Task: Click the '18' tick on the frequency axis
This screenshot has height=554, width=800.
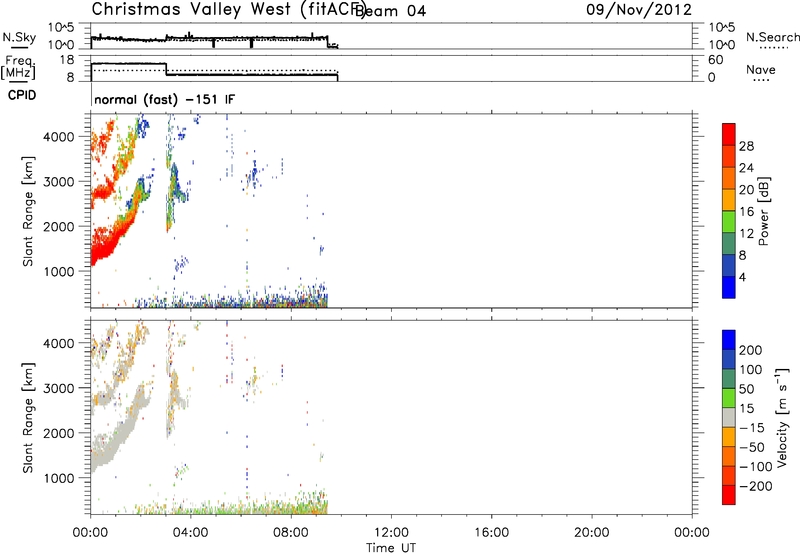Action: pyautogui.click(x=67, y=60)
